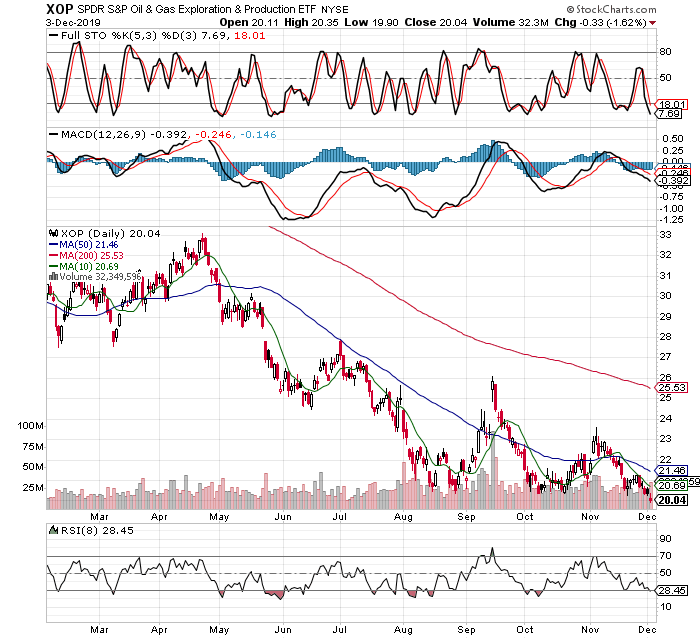Click the RSI(8) 28.45 legend label

97,530
